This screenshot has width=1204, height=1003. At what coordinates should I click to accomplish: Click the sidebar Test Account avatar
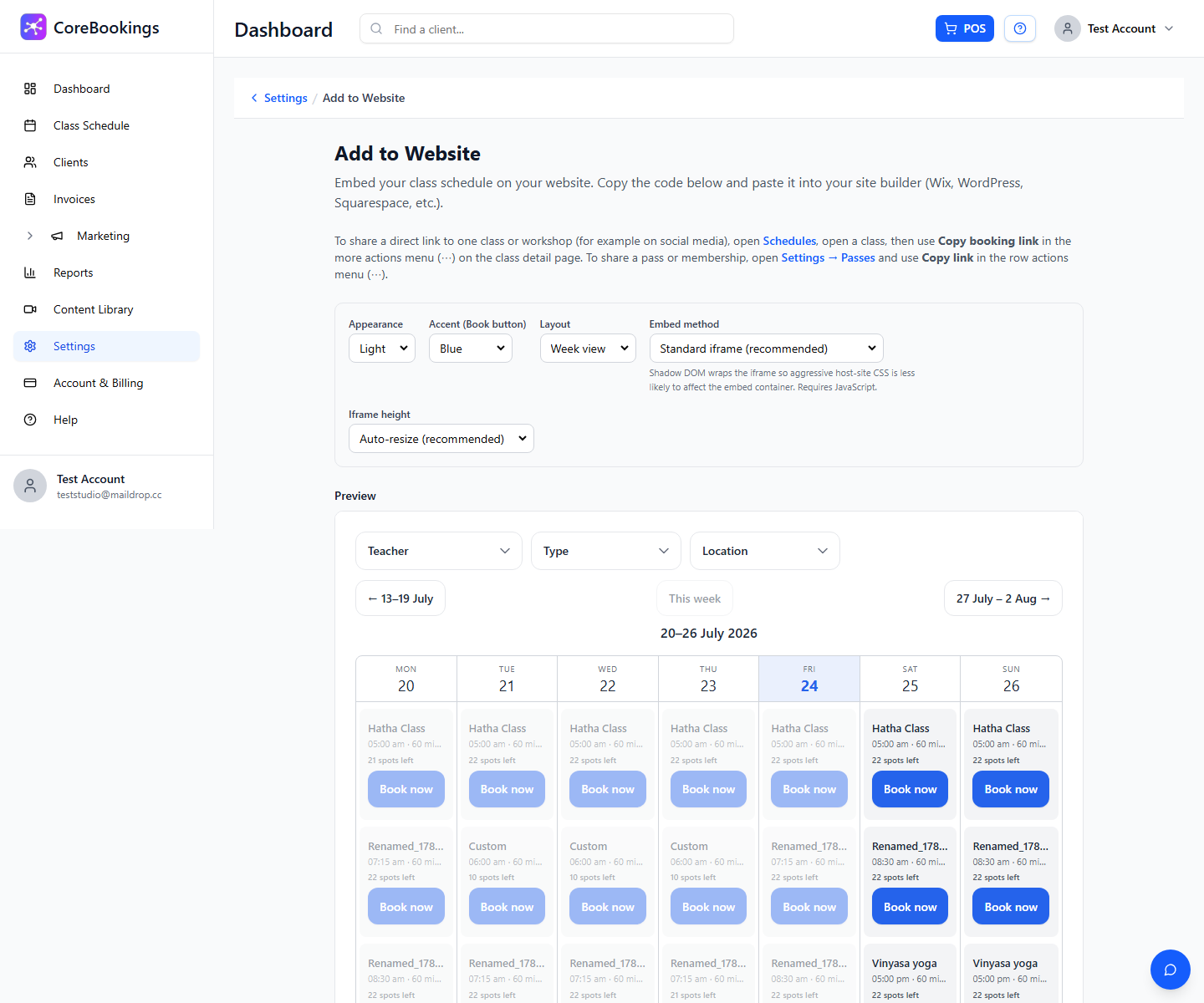(x=30, y=486)
